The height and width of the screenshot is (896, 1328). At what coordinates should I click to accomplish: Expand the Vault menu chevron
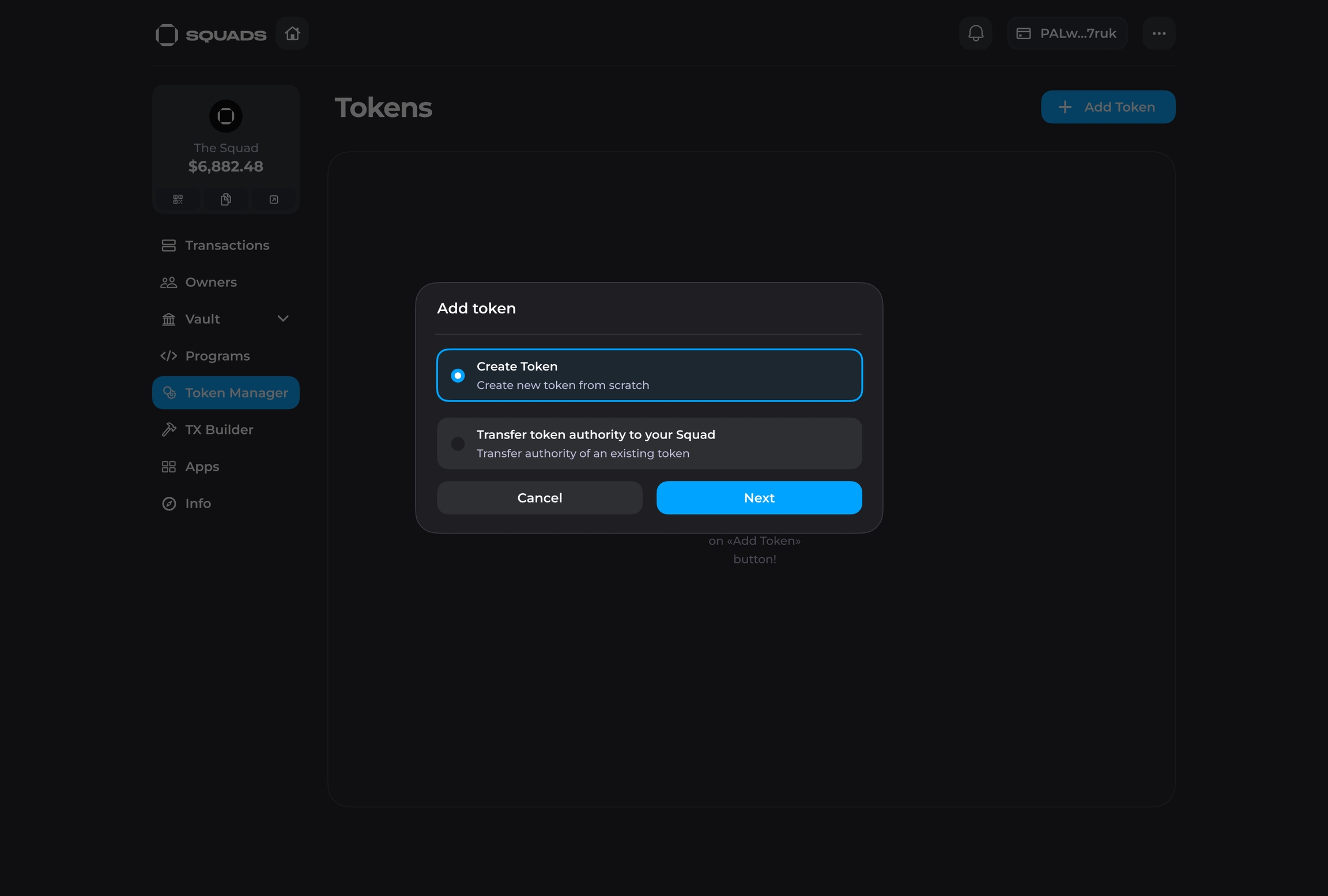point(283,319)
